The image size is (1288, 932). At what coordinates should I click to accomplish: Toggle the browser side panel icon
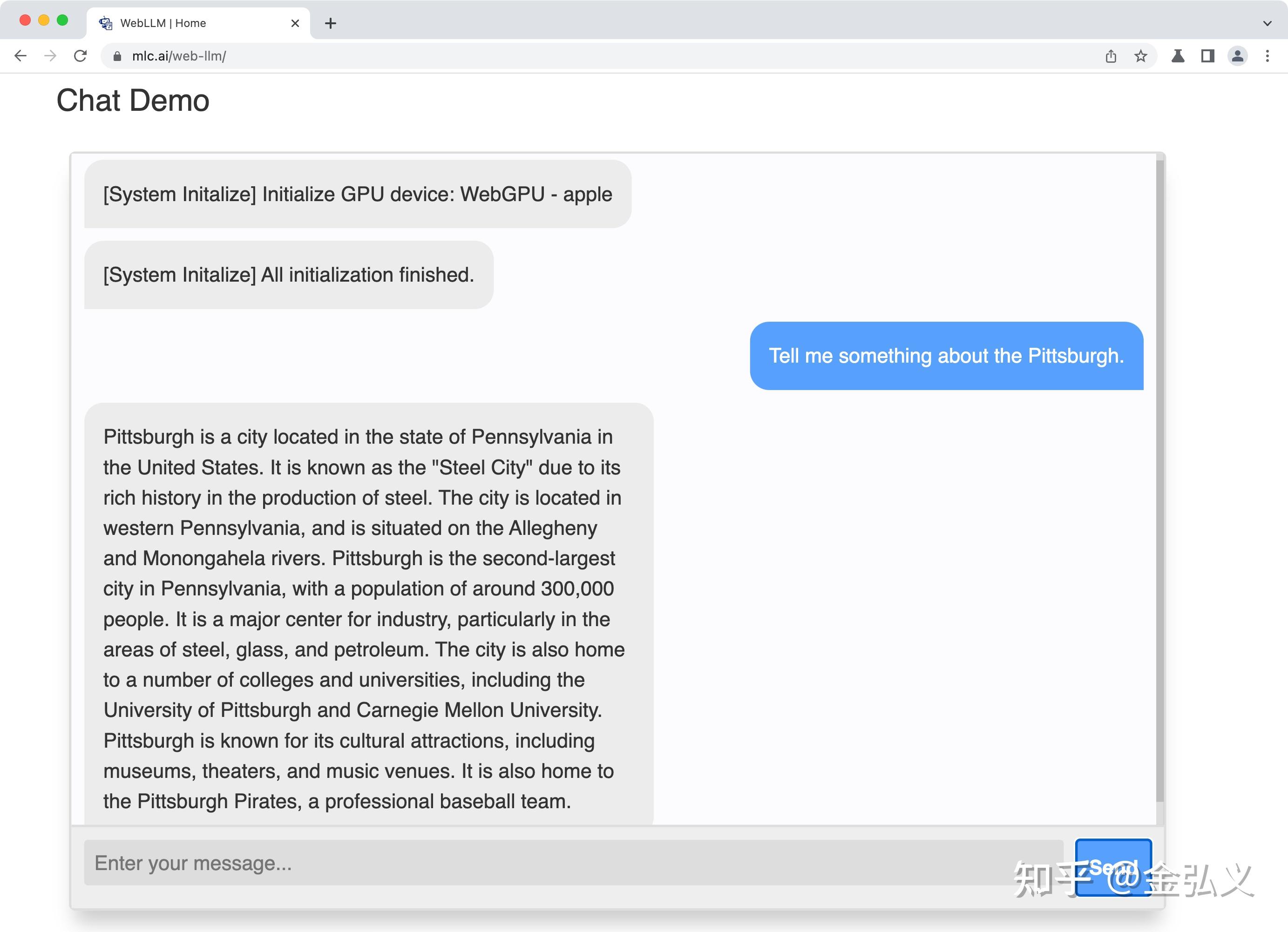point(1207,55)
